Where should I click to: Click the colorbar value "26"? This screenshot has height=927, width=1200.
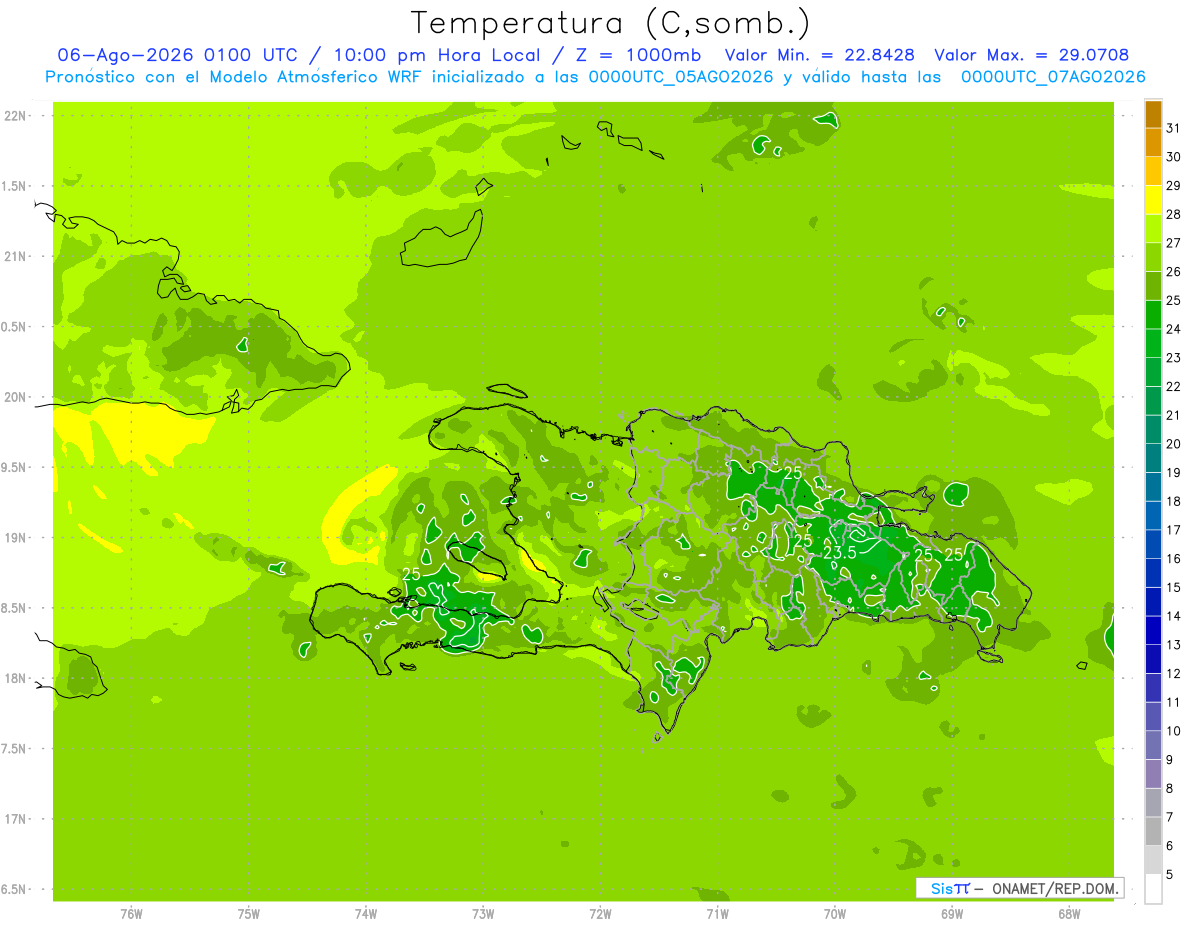[x=1174, y=272]
